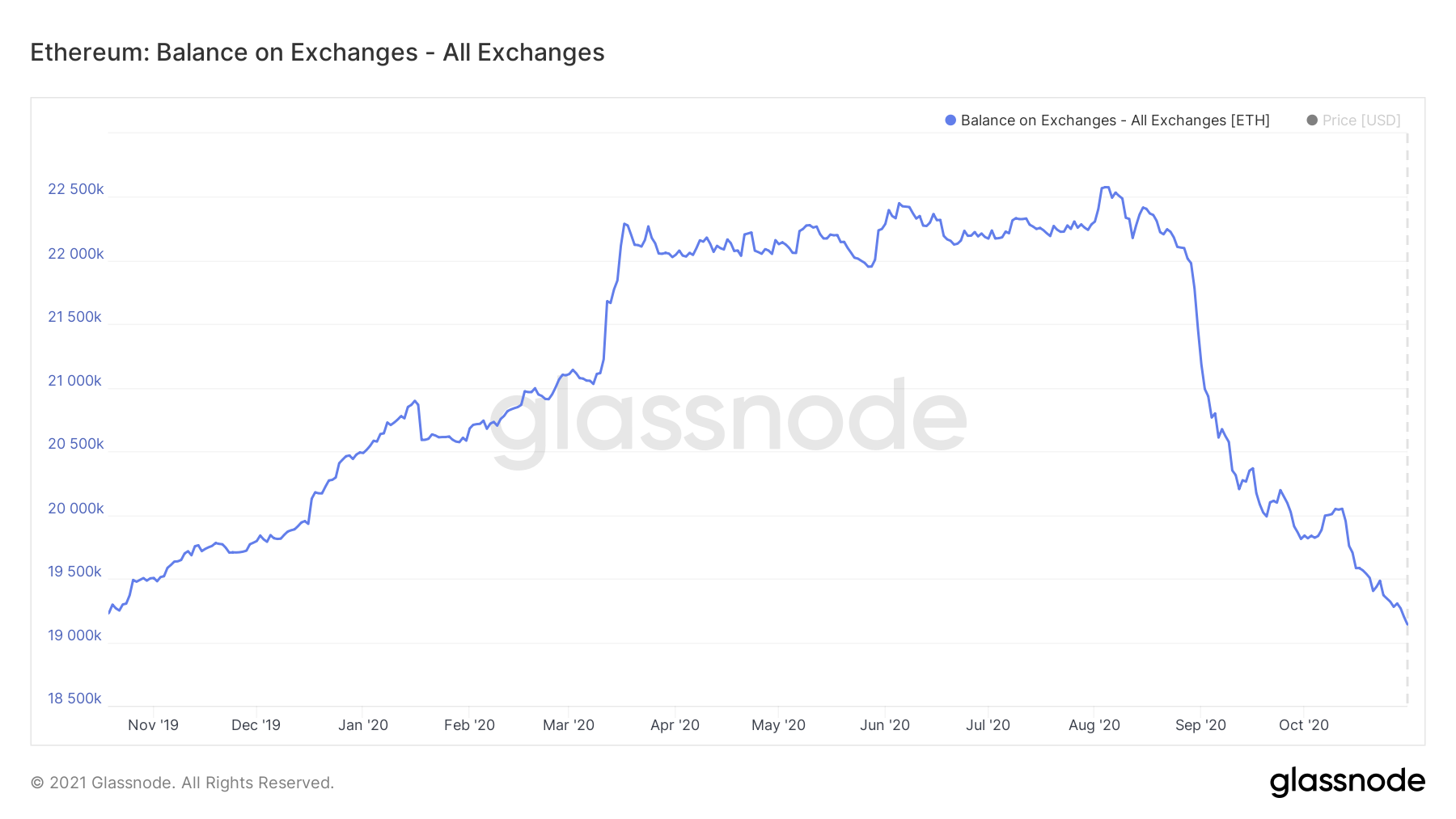
Task: Click the Oct '20 x-axis label
Action: 1304,725
